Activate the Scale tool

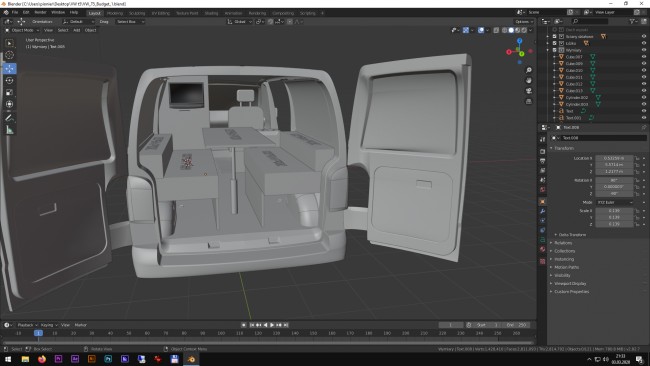(10, 92)
